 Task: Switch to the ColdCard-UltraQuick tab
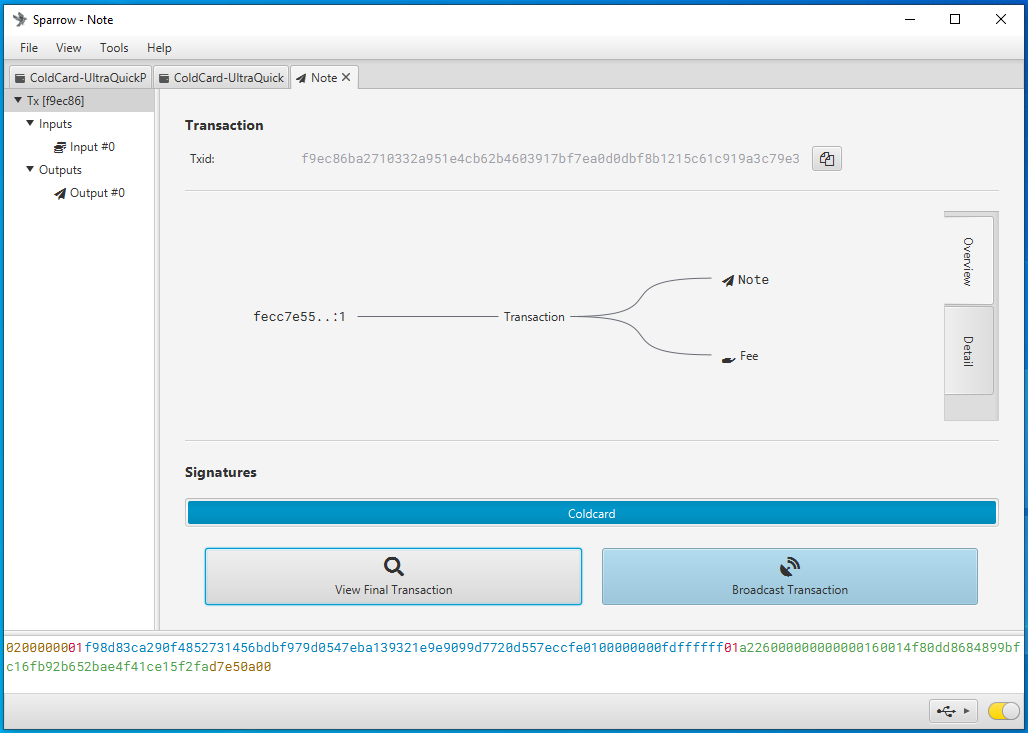click(x=222, y=77)
